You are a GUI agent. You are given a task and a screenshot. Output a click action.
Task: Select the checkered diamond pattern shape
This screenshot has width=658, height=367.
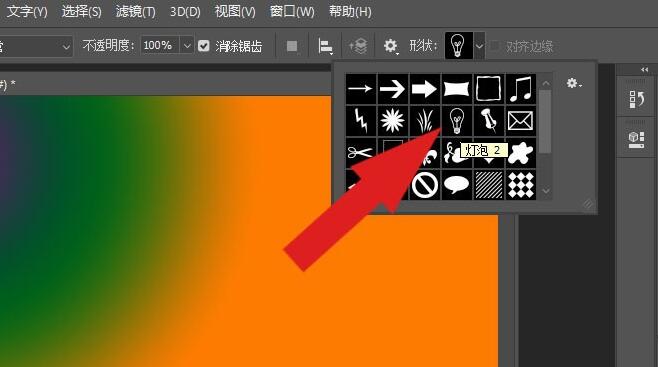(521, 185)
